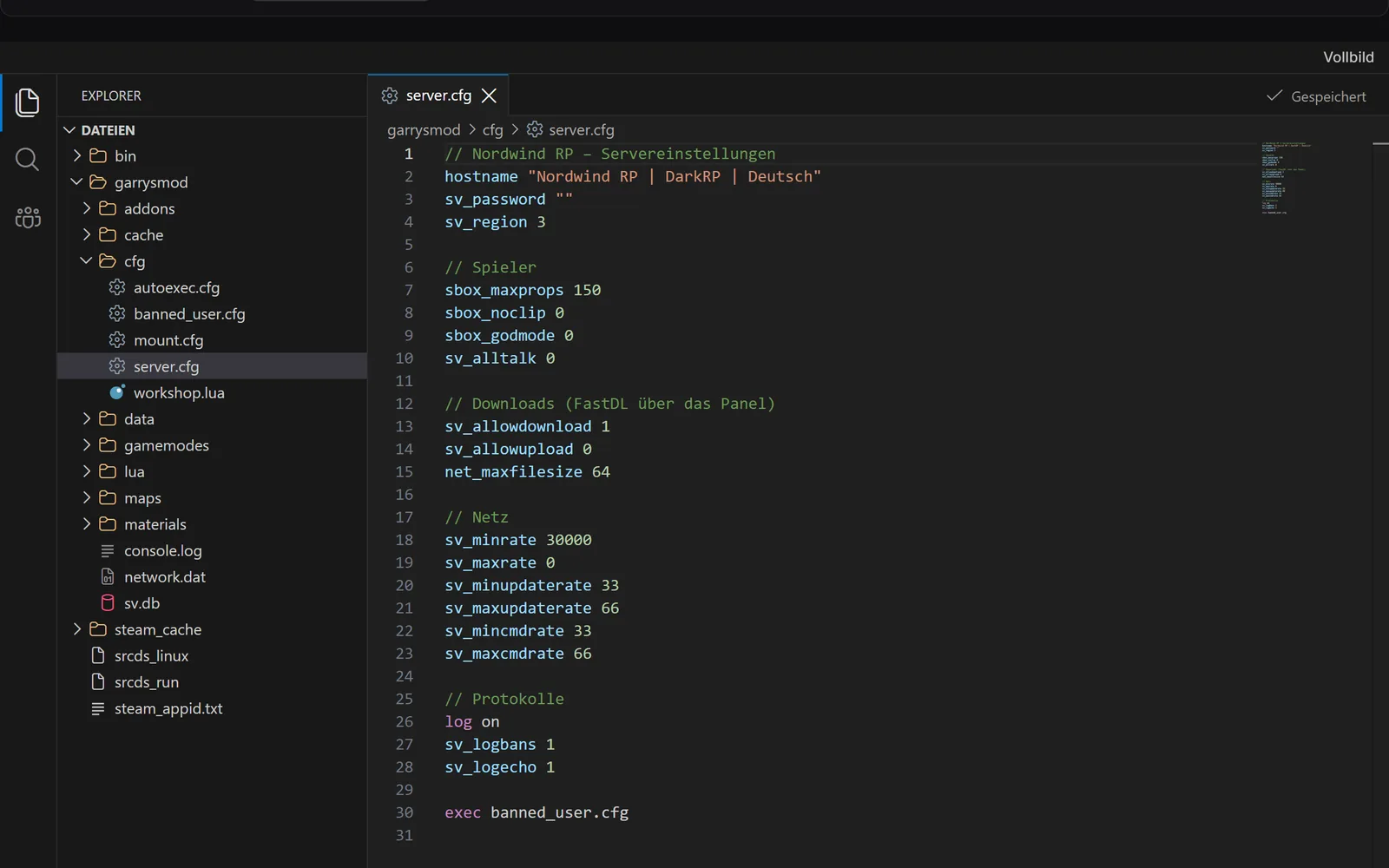Click the breadcrumb gear icon before server.cfg
This screenshot has width=1389, height=868.
pos(535,129)
